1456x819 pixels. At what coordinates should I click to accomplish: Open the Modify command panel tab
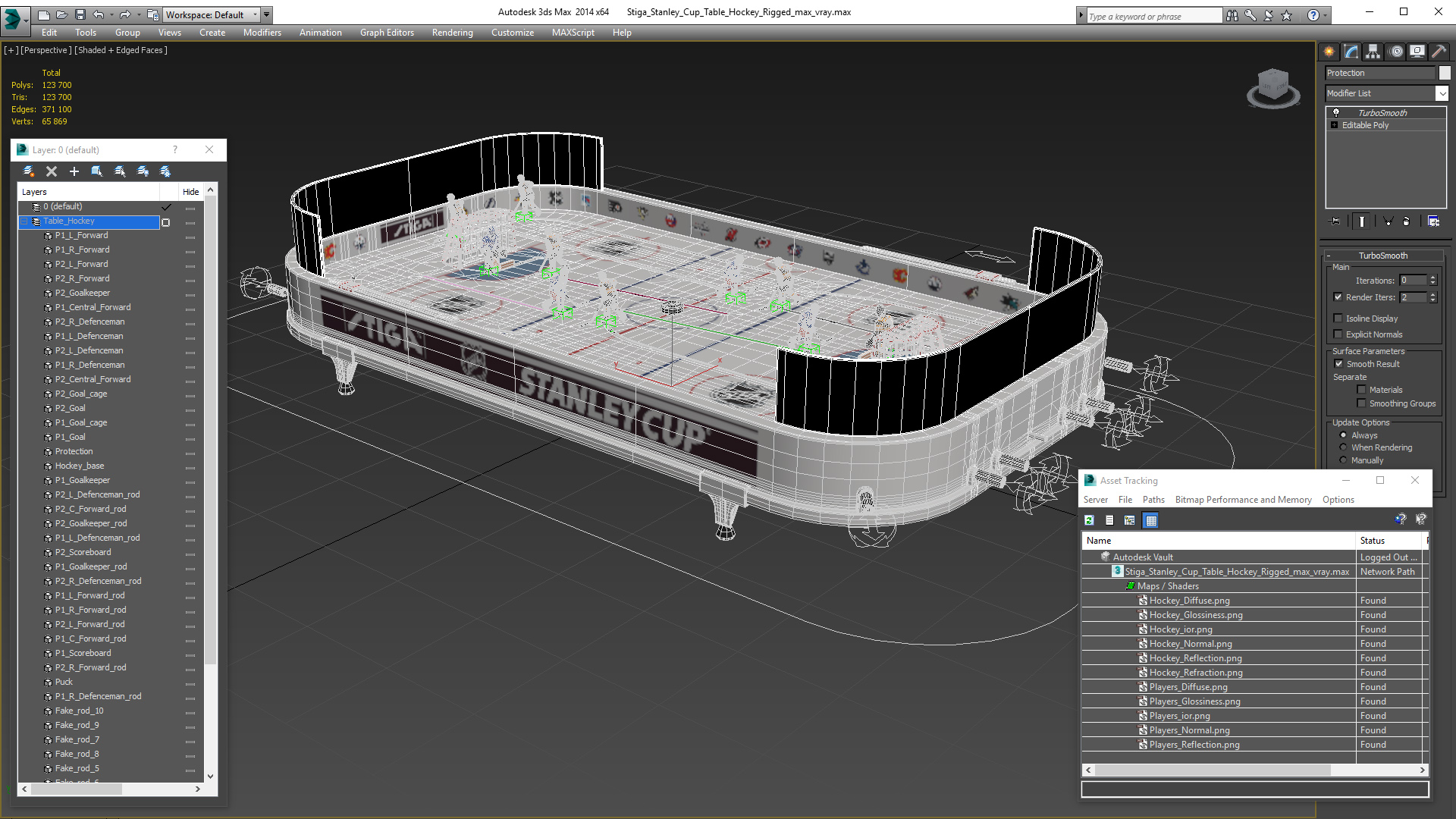[x=1351, y=52]
